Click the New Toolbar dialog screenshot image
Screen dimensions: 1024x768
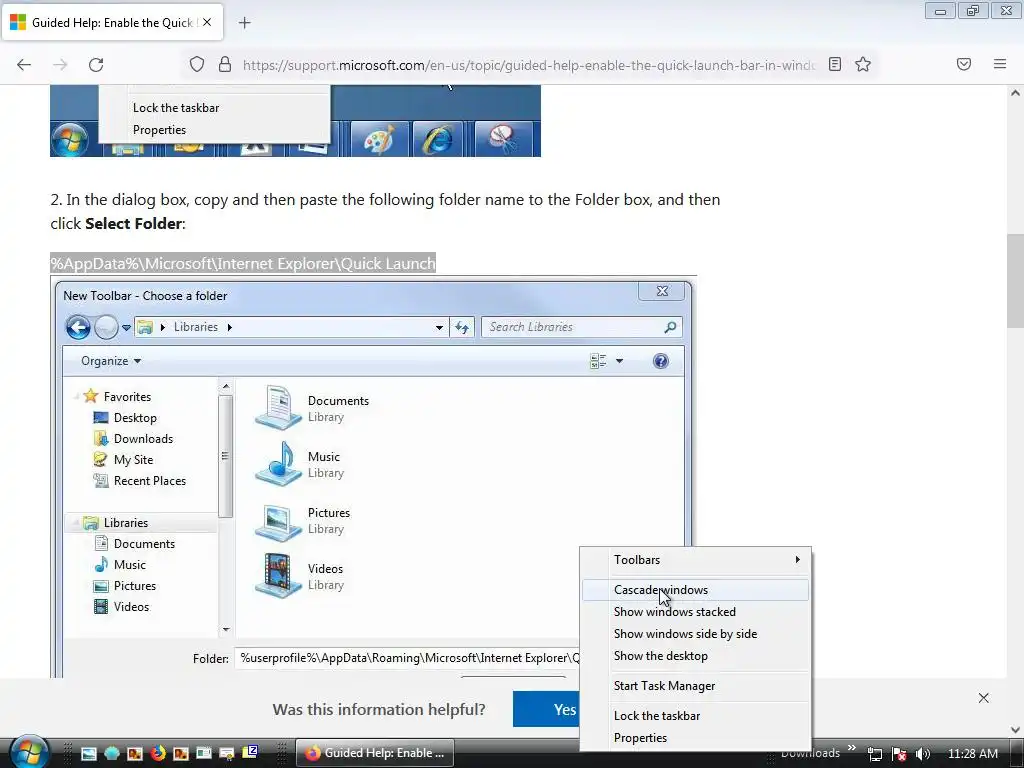click(x=374, y=477)
